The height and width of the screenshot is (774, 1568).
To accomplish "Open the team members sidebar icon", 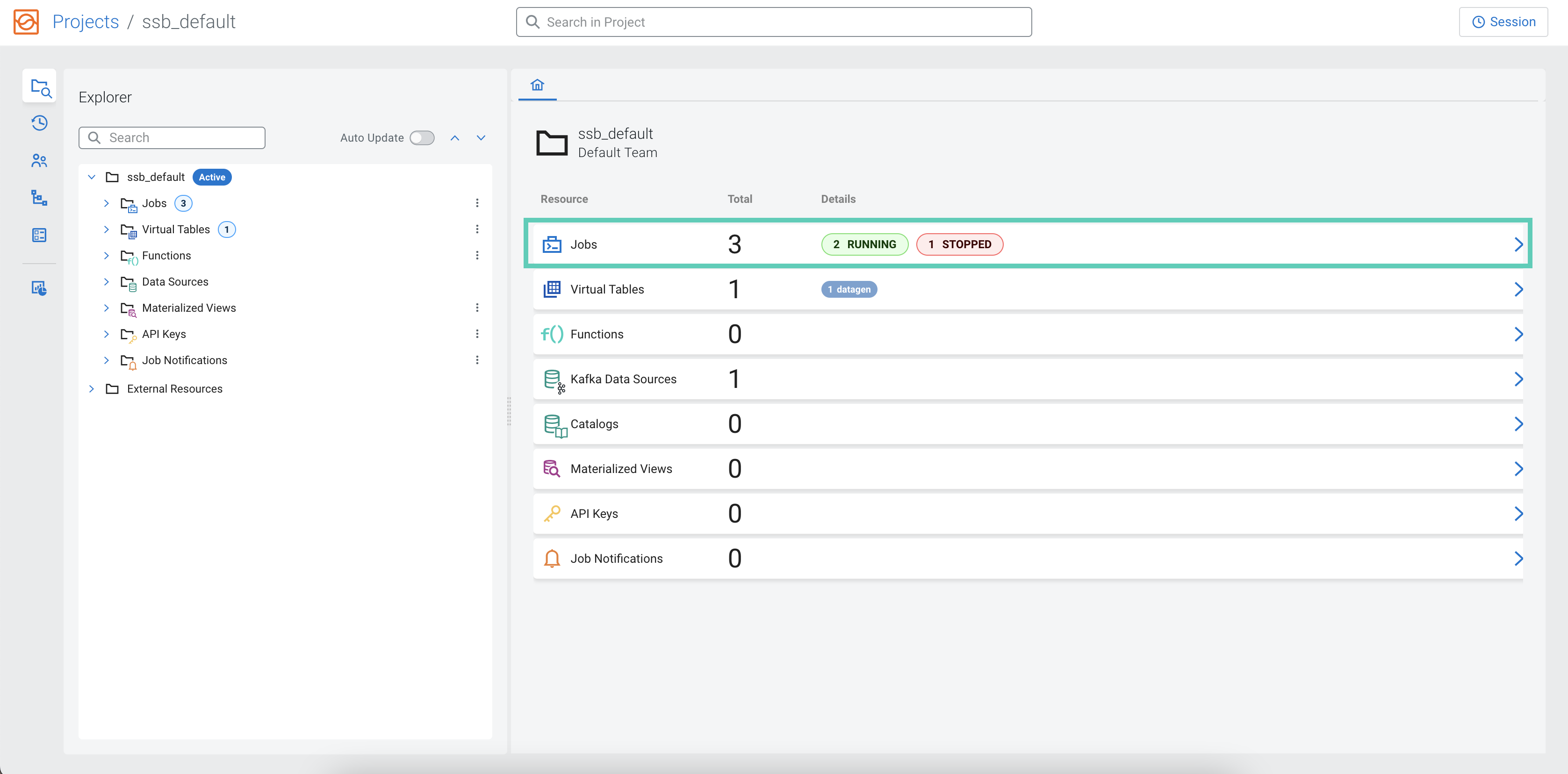I will 40,161.
